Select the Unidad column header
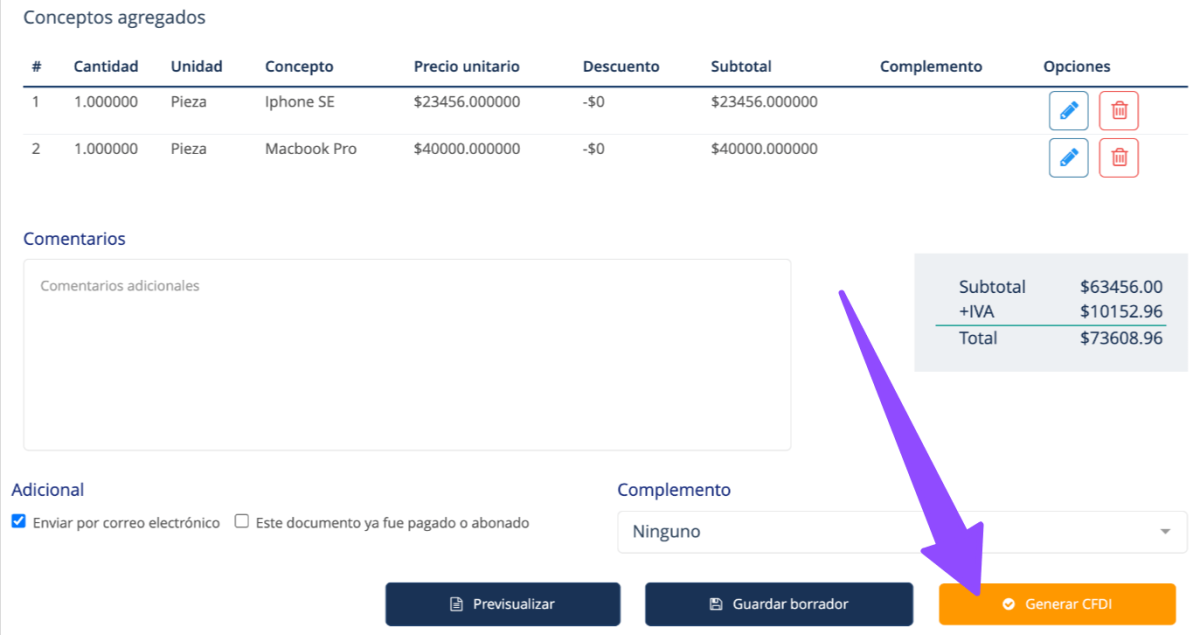 [196, 67]
